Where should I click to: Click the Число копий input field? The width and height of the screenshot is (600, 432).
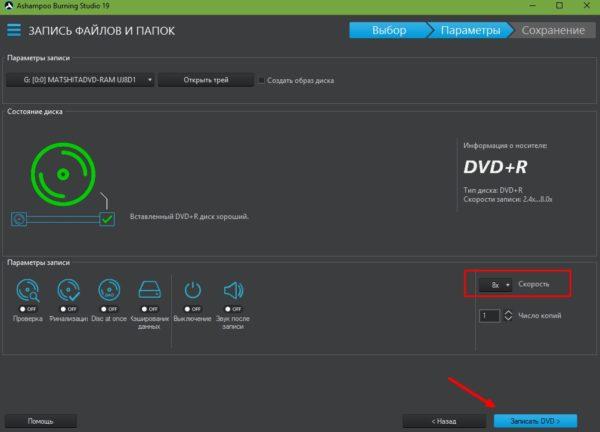(x=489, y=316)
